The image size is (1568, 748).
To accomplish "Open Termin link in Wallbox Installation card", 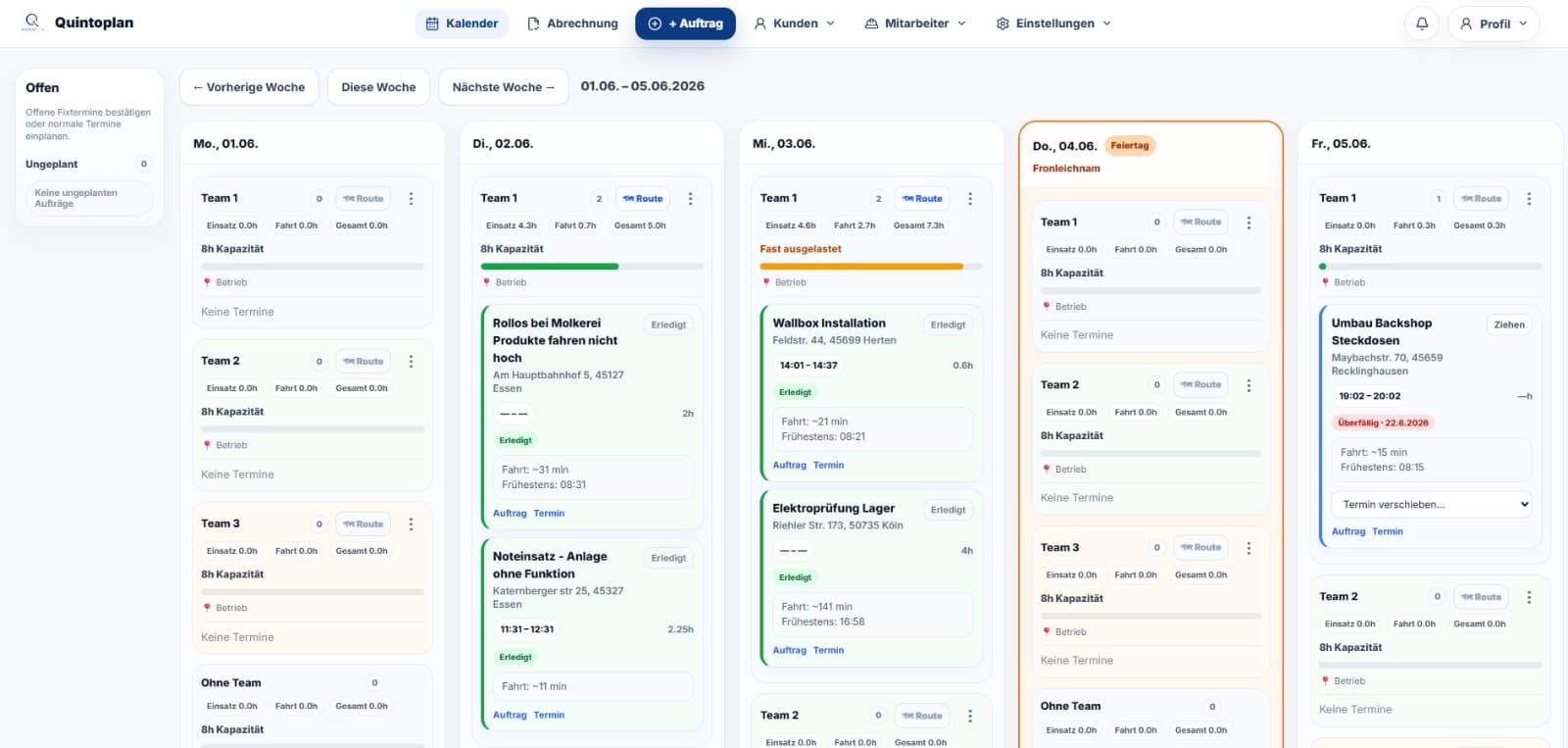I will pos(828,466).
